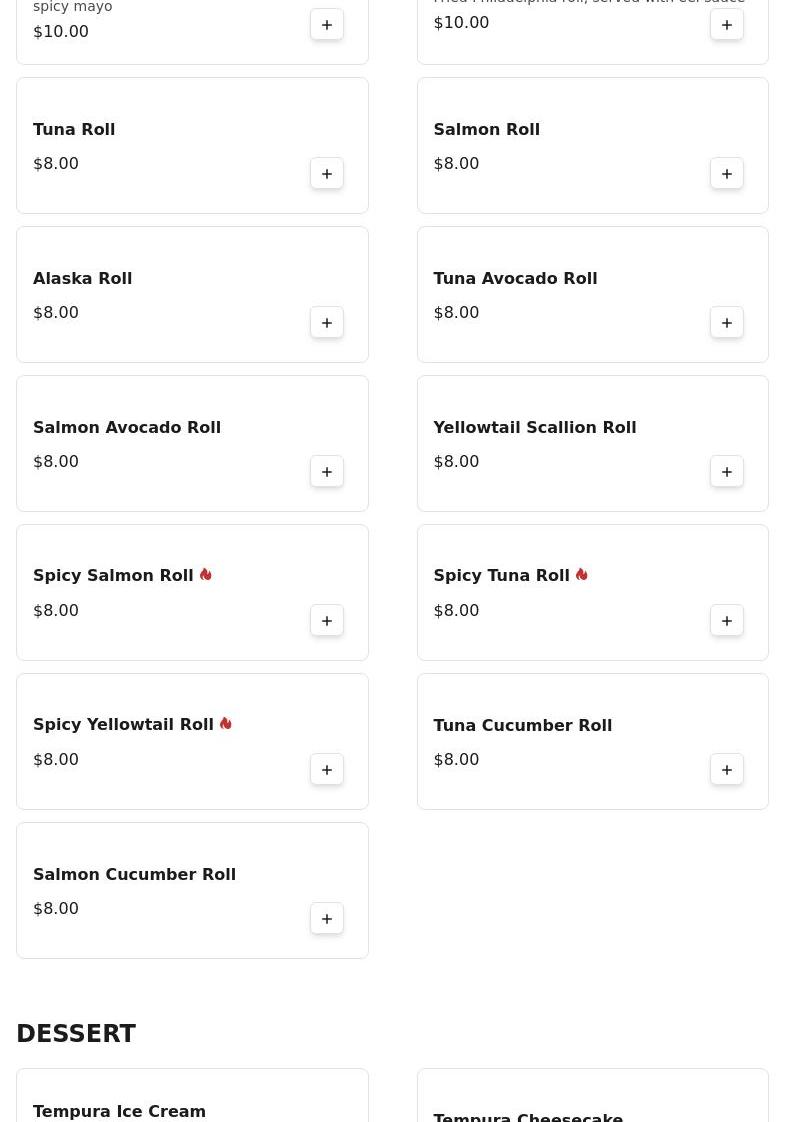Add Spicy Salmon Roll to cart
The image size is (785, 1122).
(327, 621)
